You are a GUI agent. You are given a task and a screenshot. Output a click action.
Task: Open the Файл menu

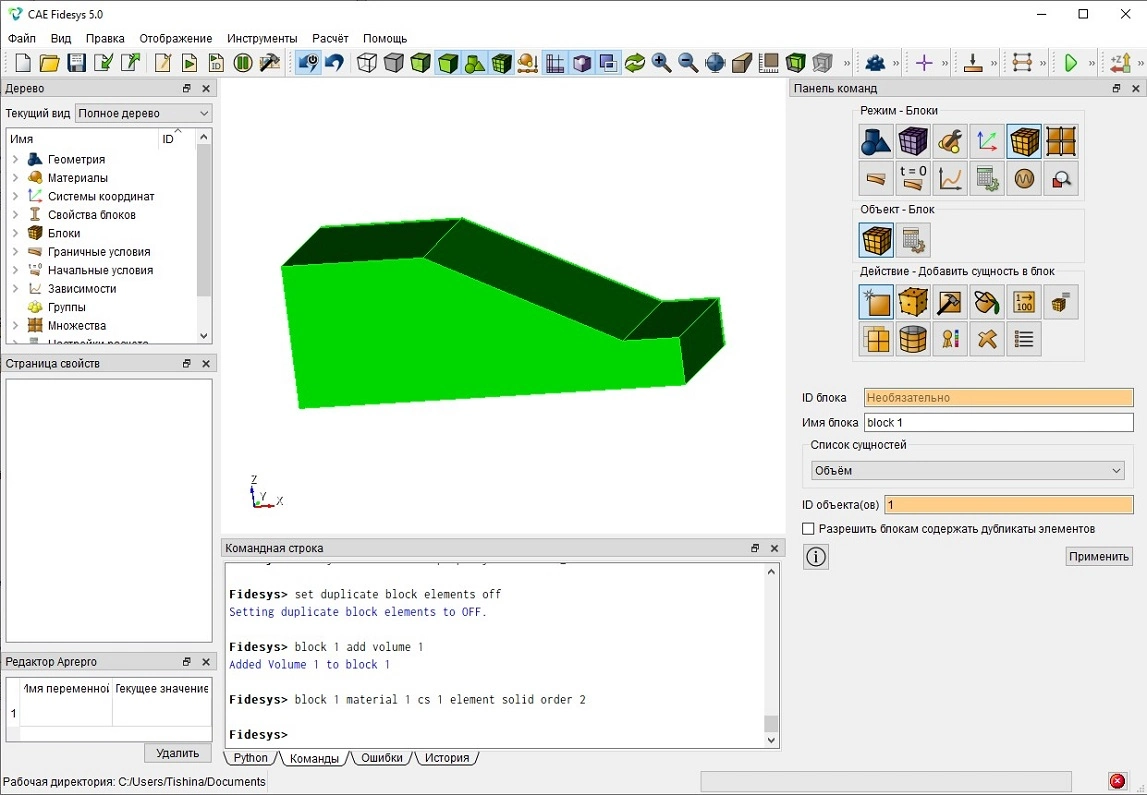point(21,38)
